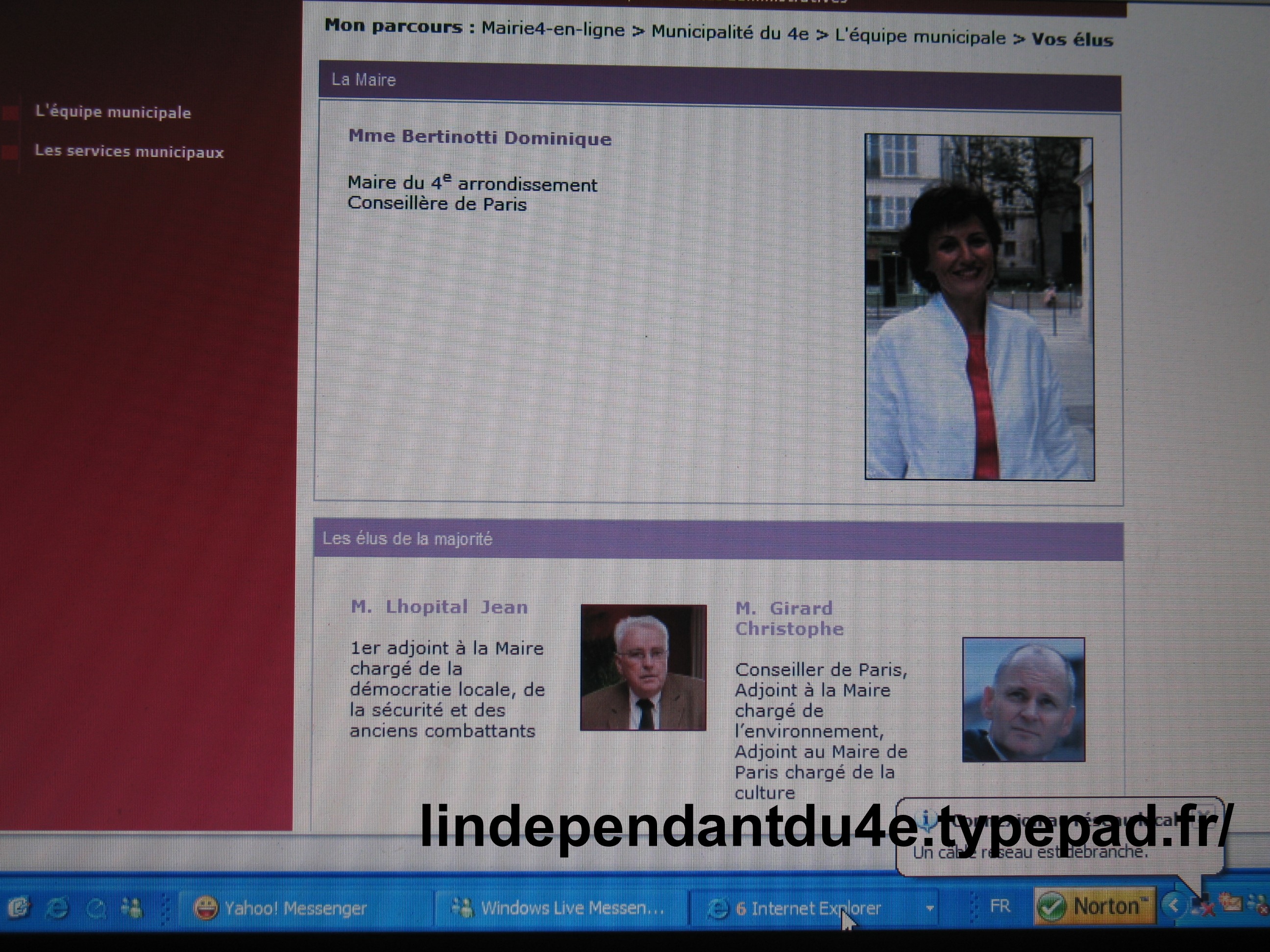Expand Internet Explorer group dropdown arrow

click(929, 908)
